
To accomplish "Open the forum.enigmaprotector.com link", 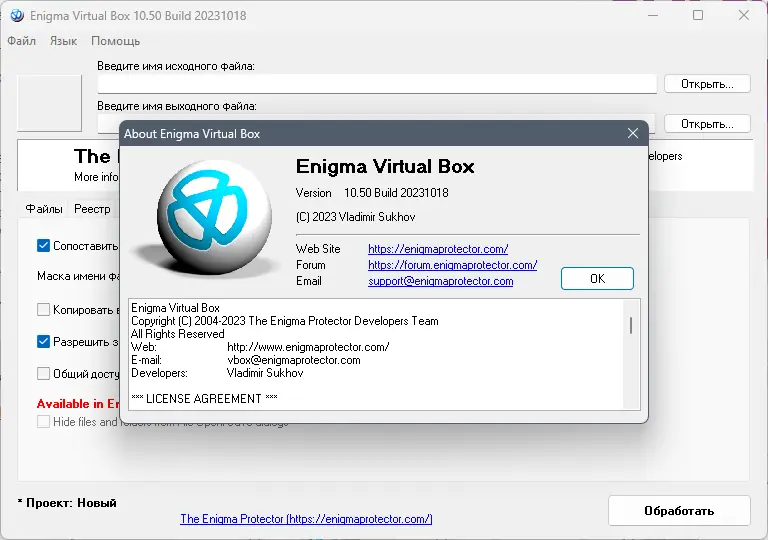I will [x=453, y=265].
